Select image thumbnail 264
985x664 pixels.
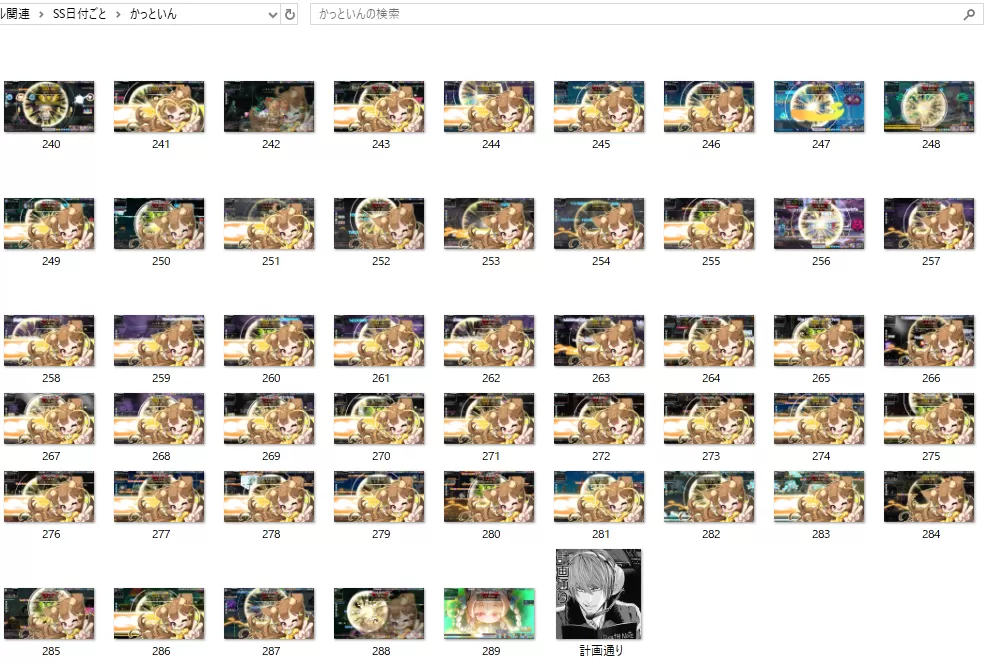pyautogui.click(x=709, y=340)
